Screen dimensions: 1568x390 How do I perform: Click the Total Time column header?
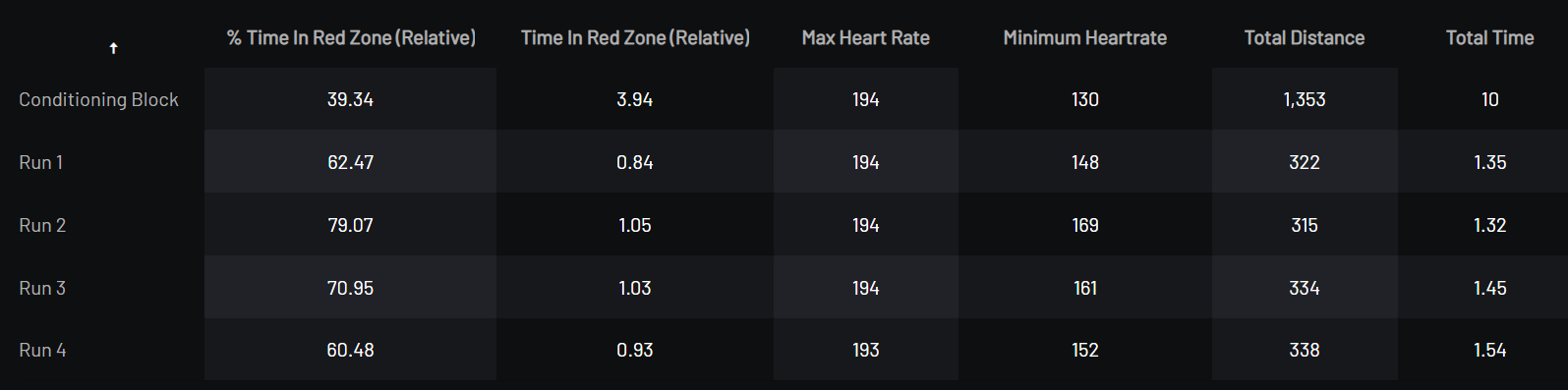[1489, 38]
